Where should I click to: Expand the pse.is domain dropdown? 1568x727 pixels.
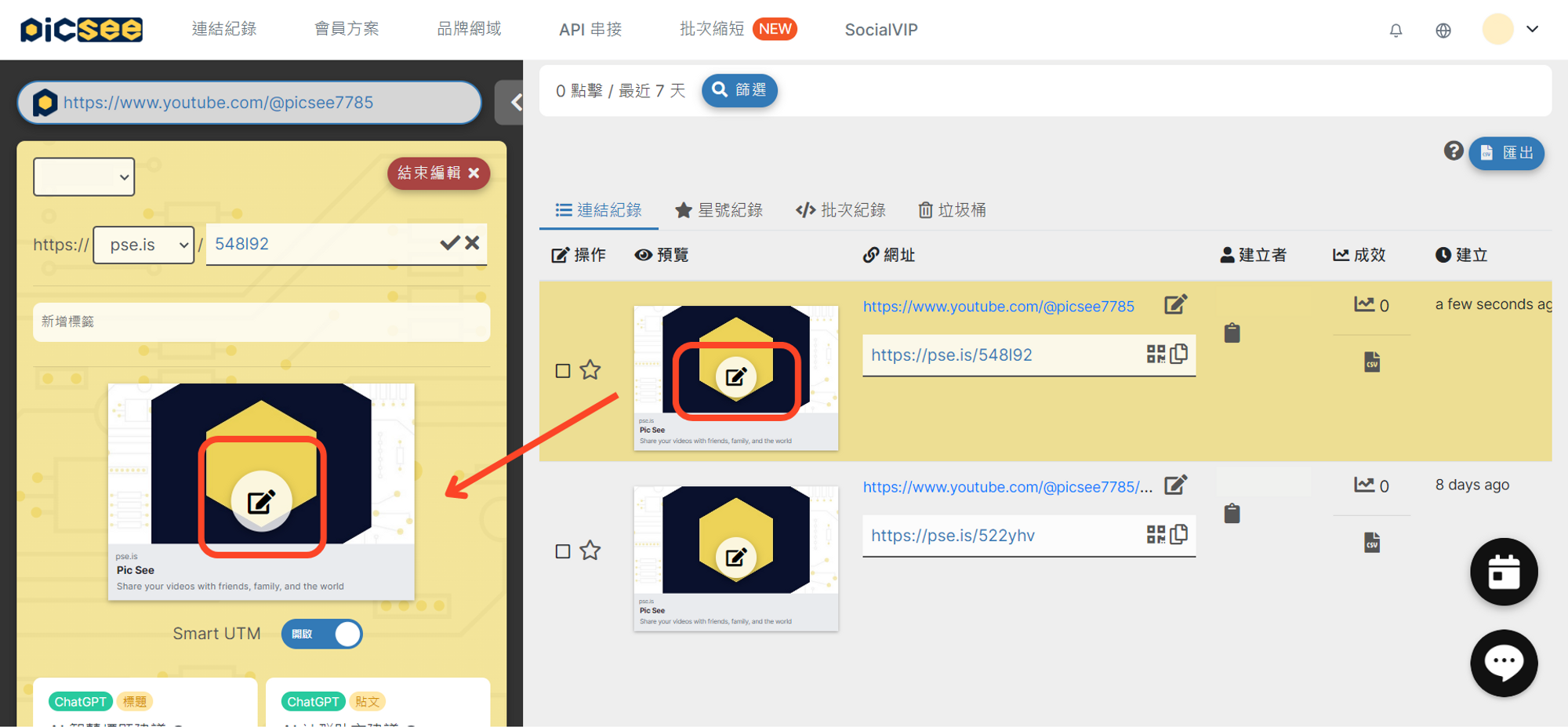144,245
